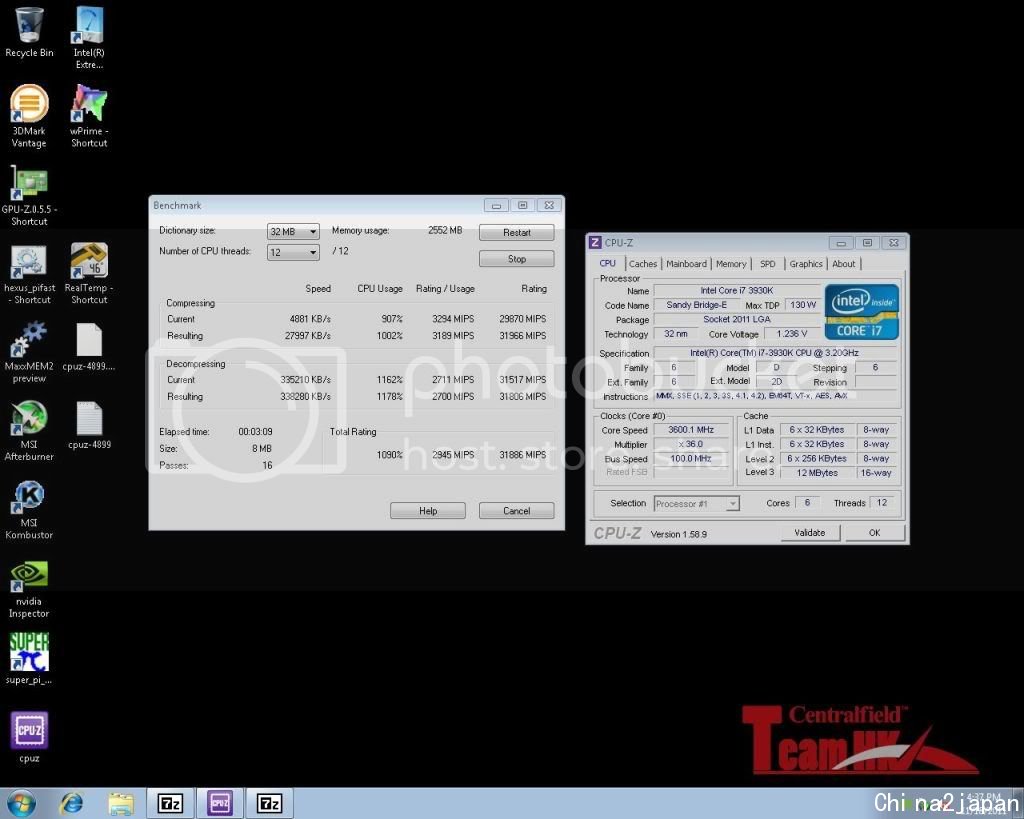
Task: Click the Package value 'Socket 2011 LGA'
Action: (737, 319)
